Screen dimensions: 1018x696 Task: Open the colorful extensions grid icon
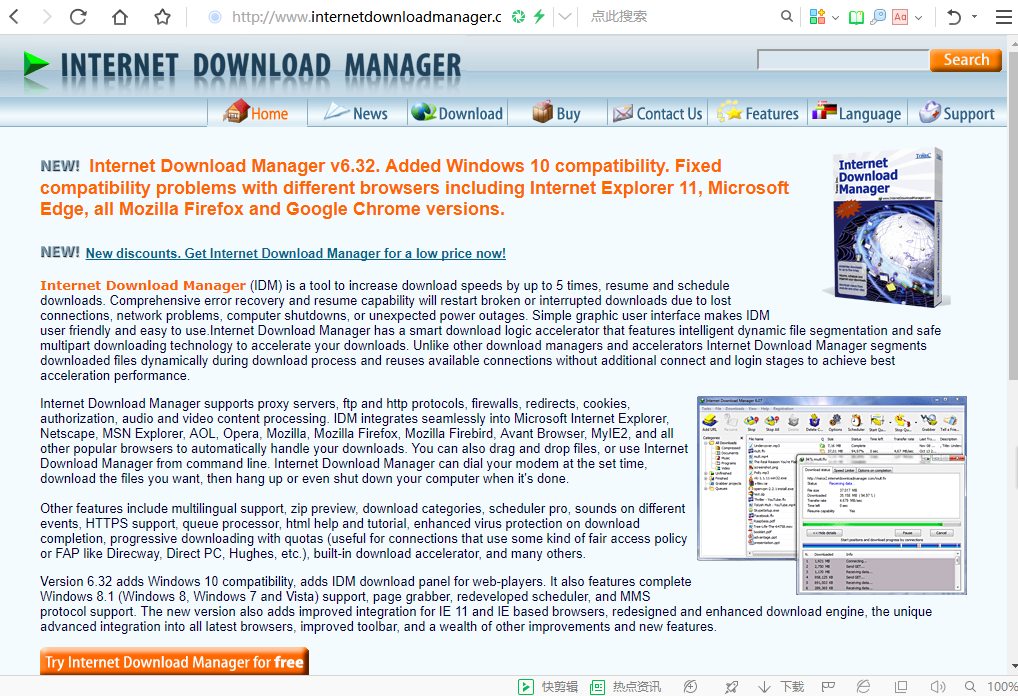817,17
